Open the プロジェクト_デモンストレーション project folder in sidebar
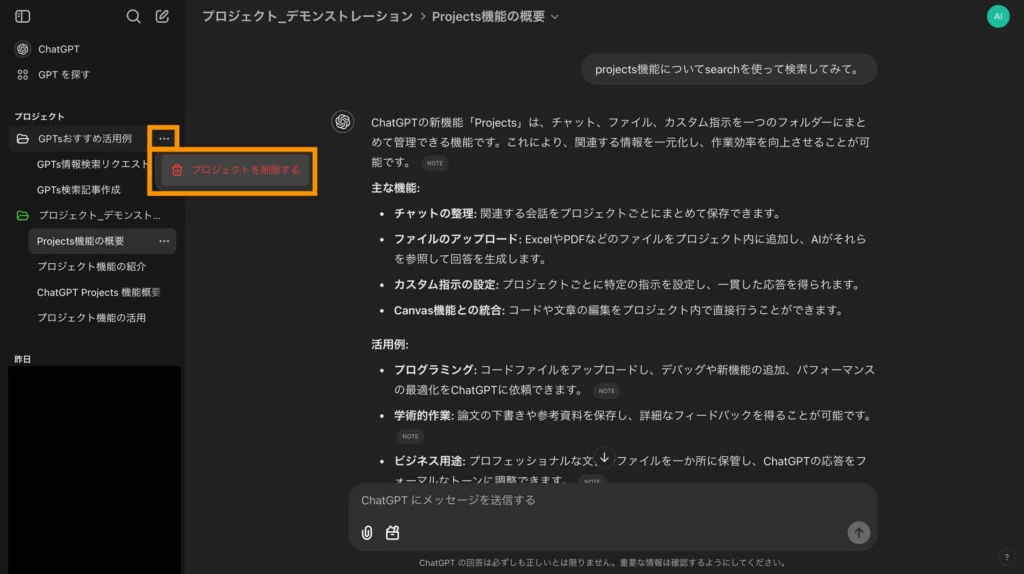 pyautogui.click(x=98, y=215)
